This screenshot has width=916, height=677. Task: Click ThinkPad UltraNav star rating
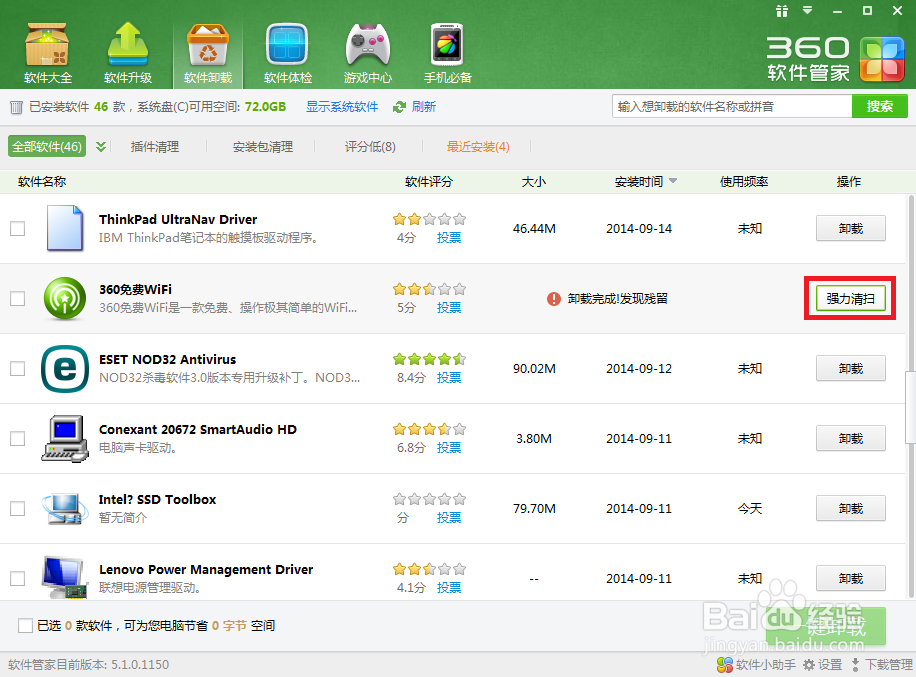[429, 220]
